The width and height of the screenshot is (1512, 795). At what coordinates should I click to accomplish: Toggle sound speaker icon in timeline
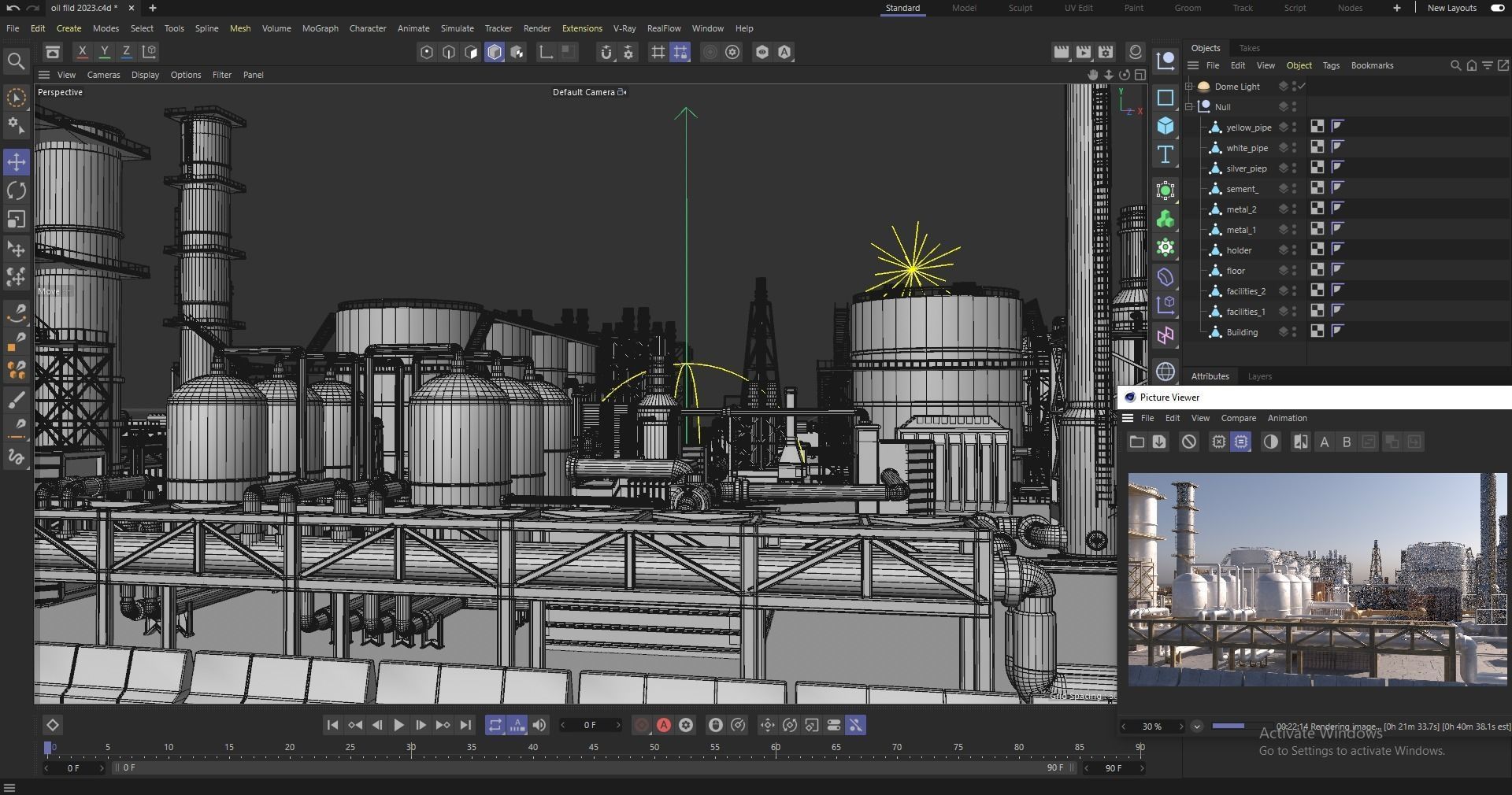point(539,726)
